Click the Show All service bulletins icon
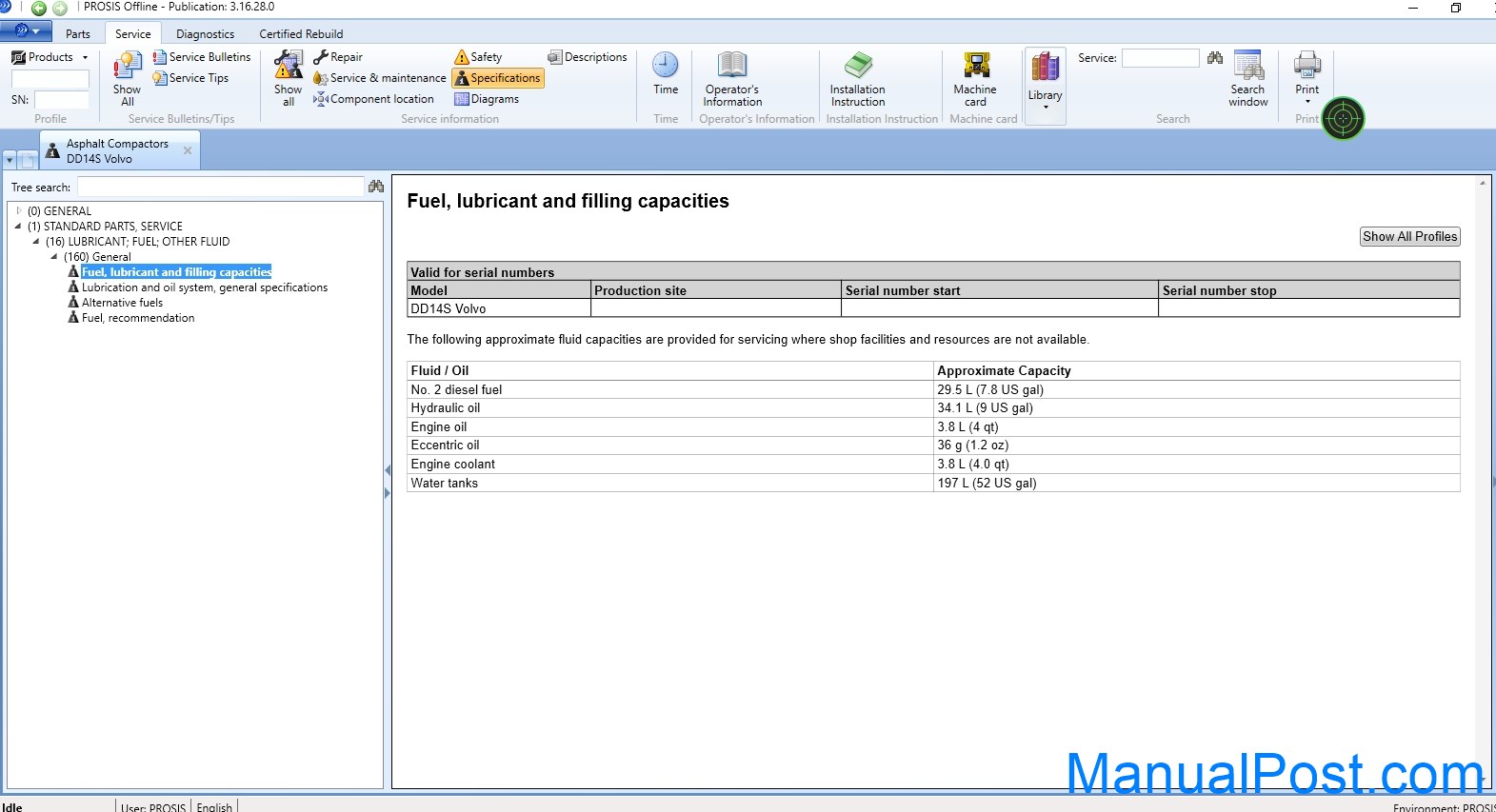Viewport: 1496px width, 812px height. click(x=127, y=79)
